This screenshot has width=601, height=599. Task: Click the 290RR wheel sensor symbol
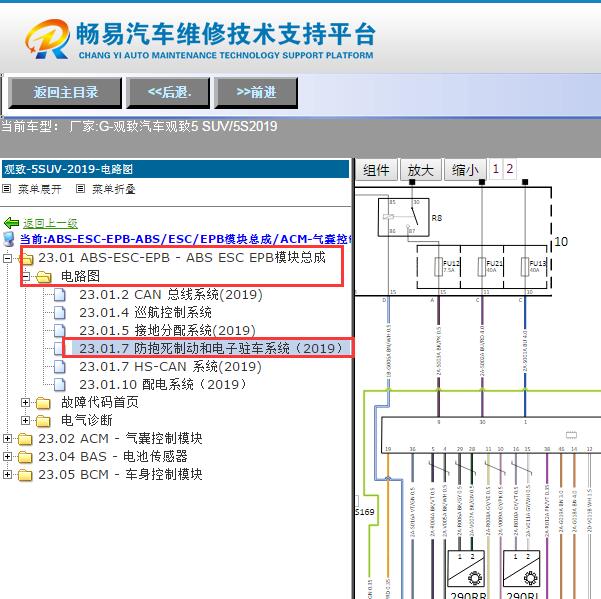(466, 569)
